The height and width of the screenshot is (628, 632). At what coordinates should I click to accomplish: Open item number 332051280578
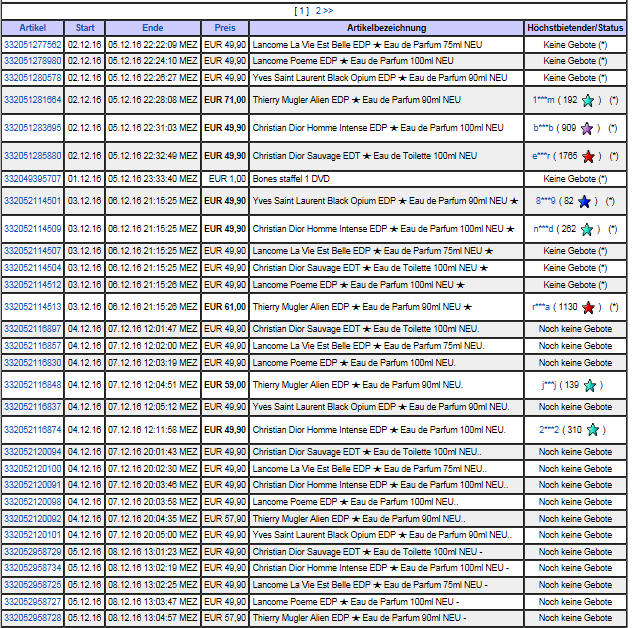[33, 78]
